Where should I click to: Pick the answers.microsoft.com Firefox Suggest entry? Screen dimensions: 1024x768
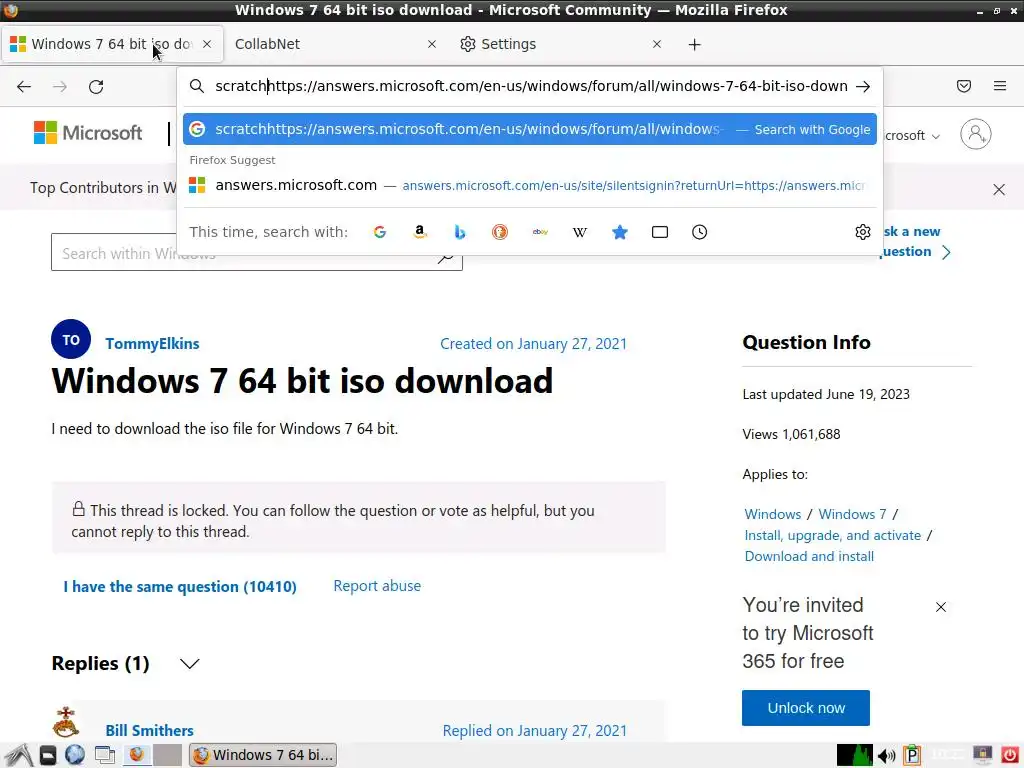click(530, 185)
